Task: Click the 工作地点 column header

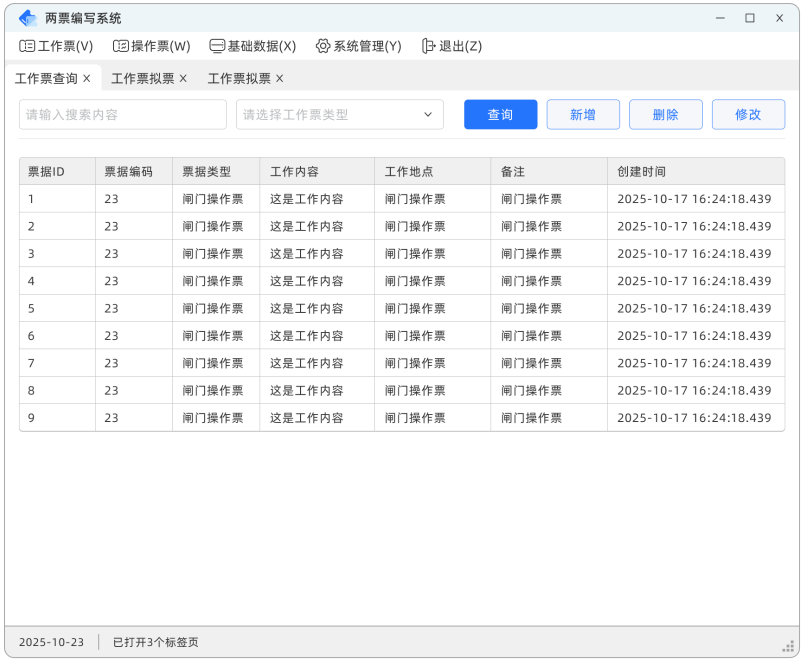Action: 432,171
